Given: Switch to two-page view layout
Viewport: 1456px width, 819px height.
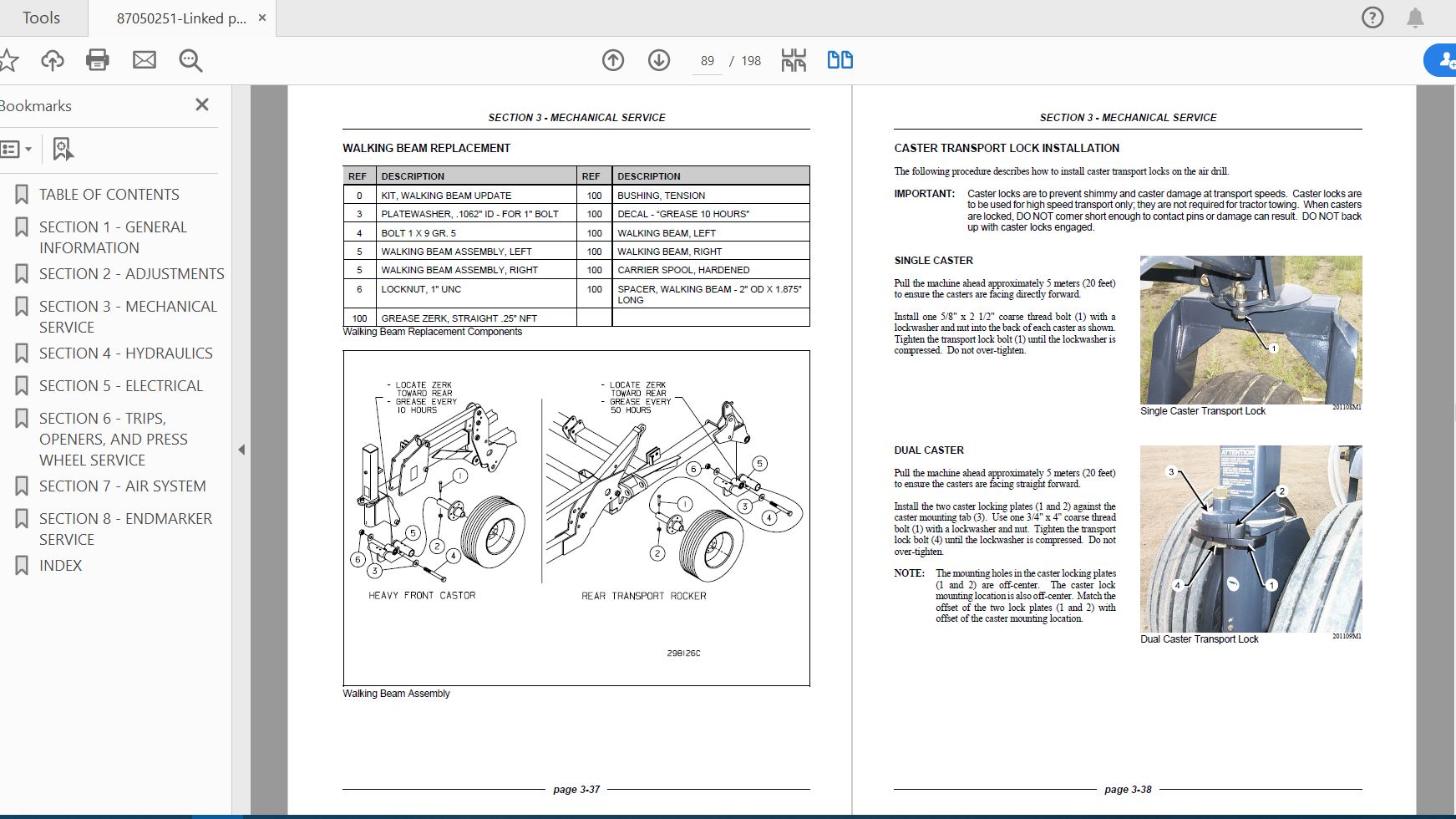Looking at the screenshot, I should (840, 59).
